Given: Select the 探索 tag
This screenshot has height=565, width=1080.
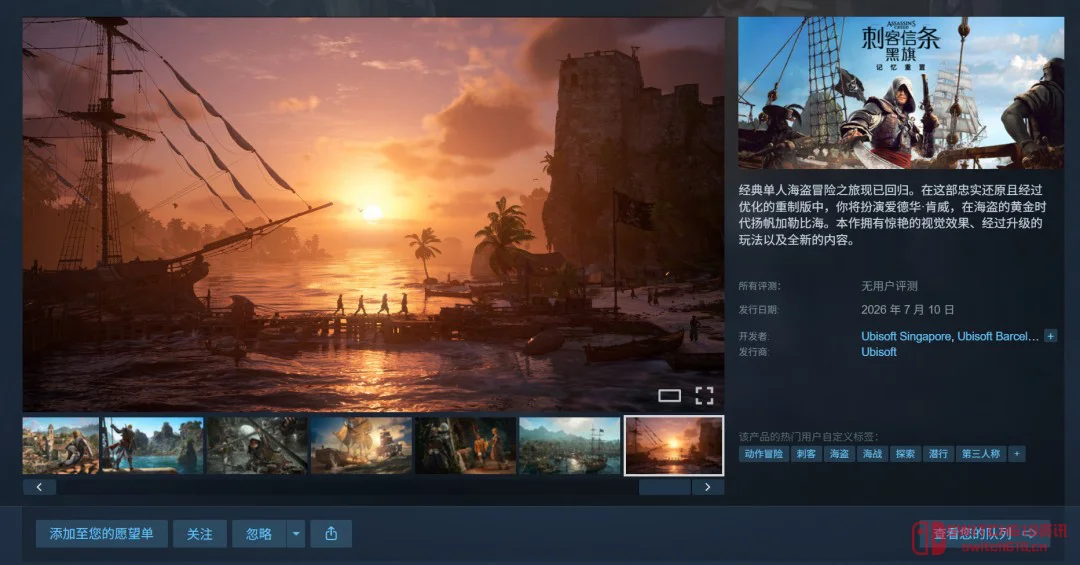Looking at the screenshot, I should [905, 453].
